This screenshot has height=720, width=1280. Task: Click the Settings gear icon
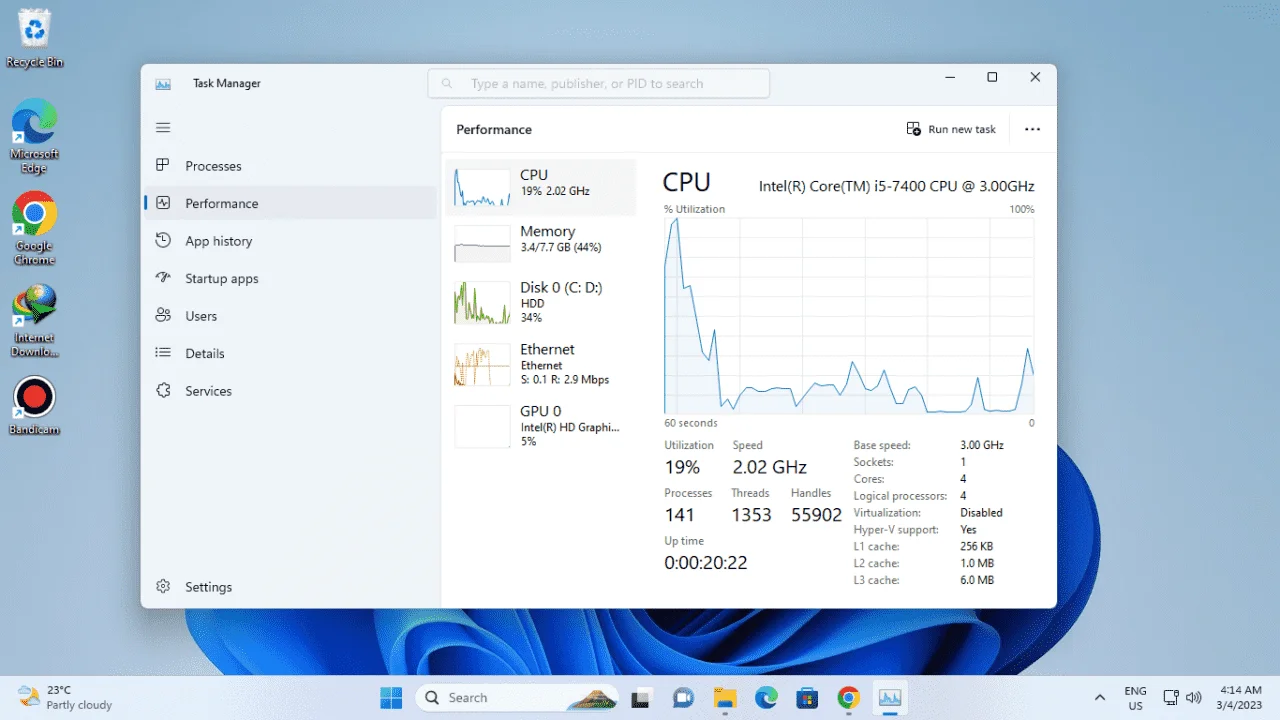point(163,587)
